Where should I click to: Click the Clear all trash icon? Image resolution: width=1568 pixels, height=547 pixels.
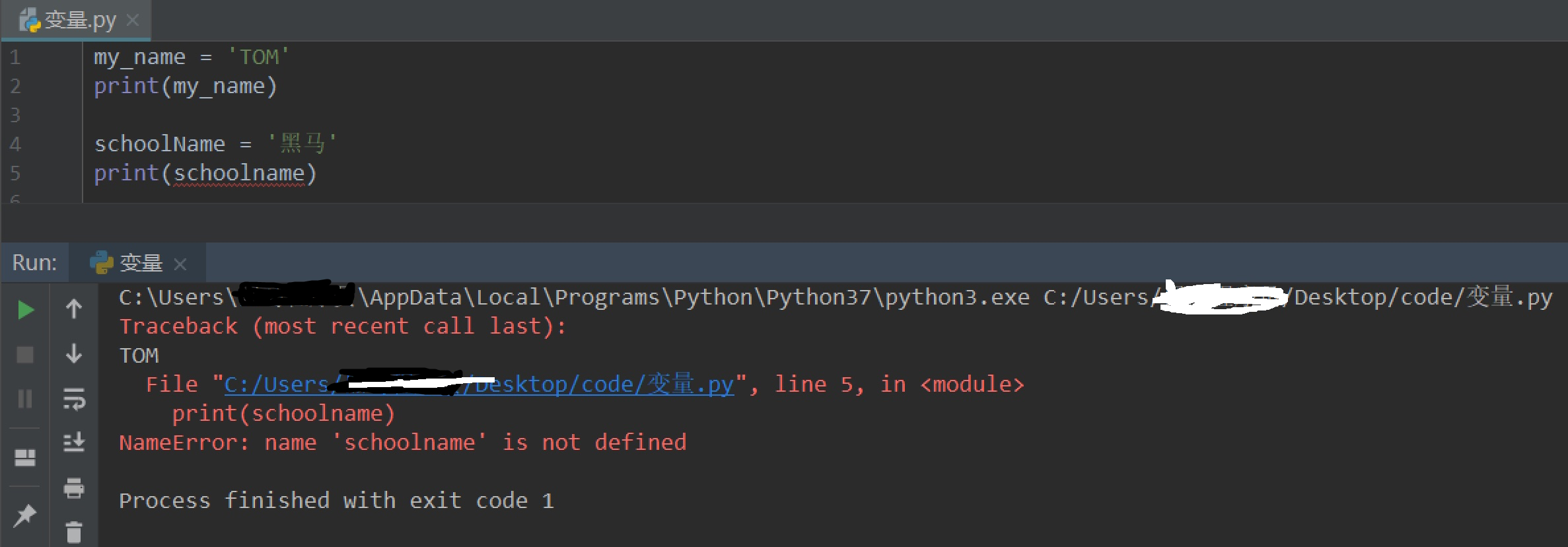tap(74, 532)
